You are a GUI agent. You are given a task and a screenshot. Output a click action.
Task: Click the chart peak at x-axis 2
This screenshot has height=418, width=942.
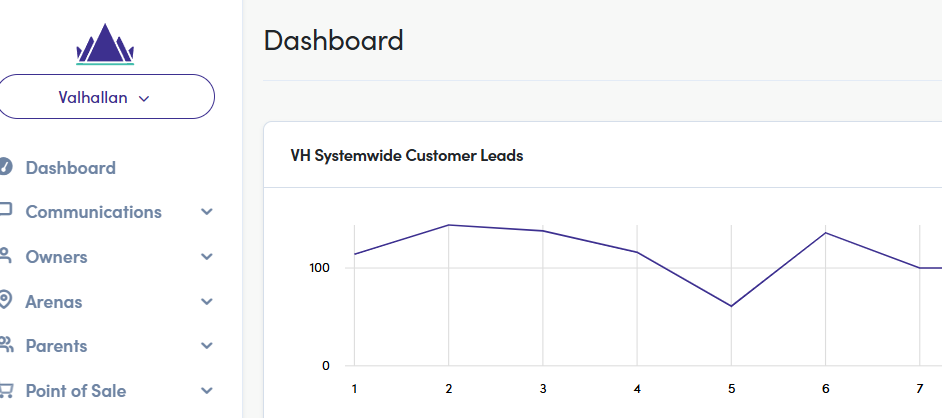click(449, 225)
